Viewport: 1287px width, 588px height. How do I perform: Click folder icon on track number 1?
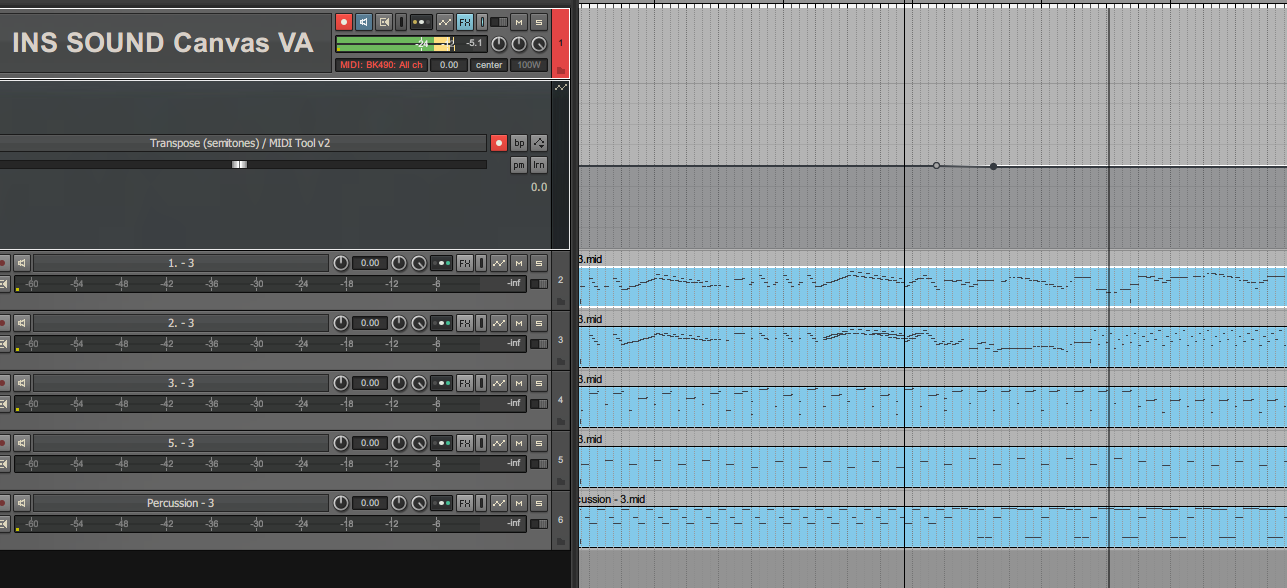coord(560,70)
